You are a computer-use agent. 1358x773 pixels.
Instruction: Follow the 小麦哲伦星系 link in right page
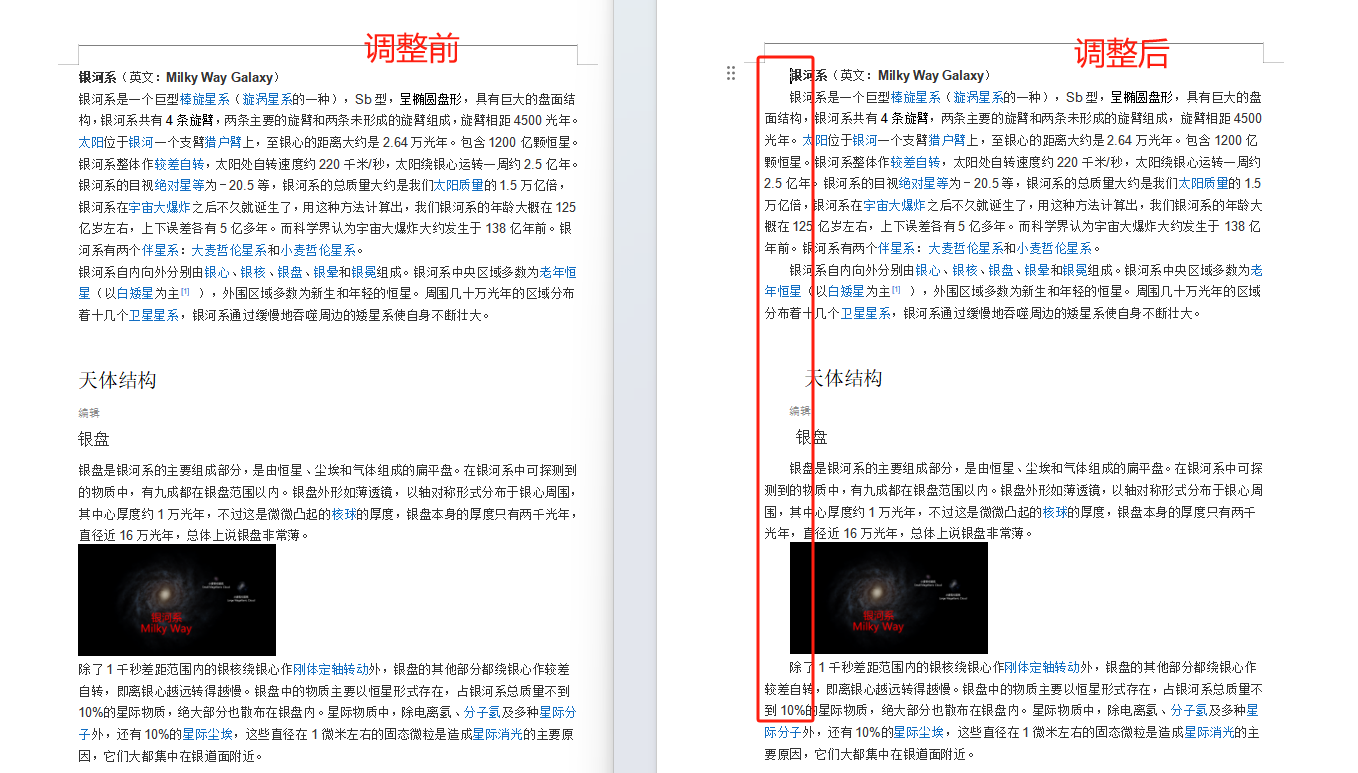tap(1055, 248)
